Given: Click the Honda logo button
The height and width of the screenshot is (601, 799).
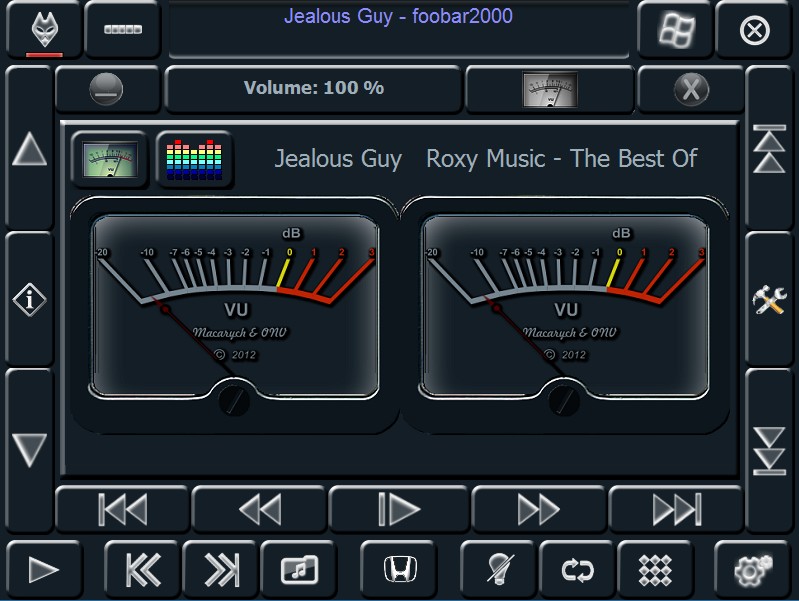Looking at the screenshot, I should (x=400, y=569).
